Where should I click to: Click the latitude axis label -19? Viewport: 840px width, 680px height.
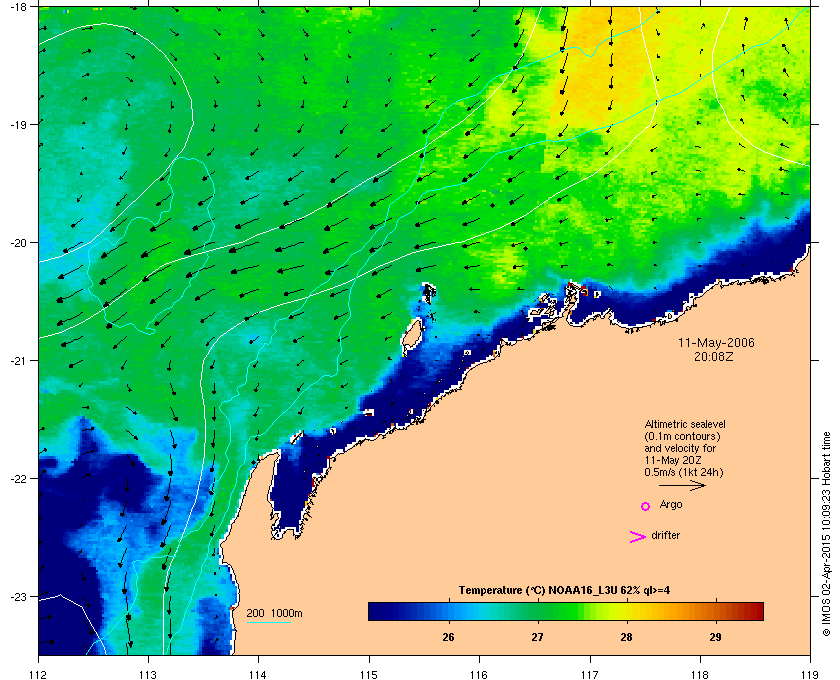click(18, 124)
